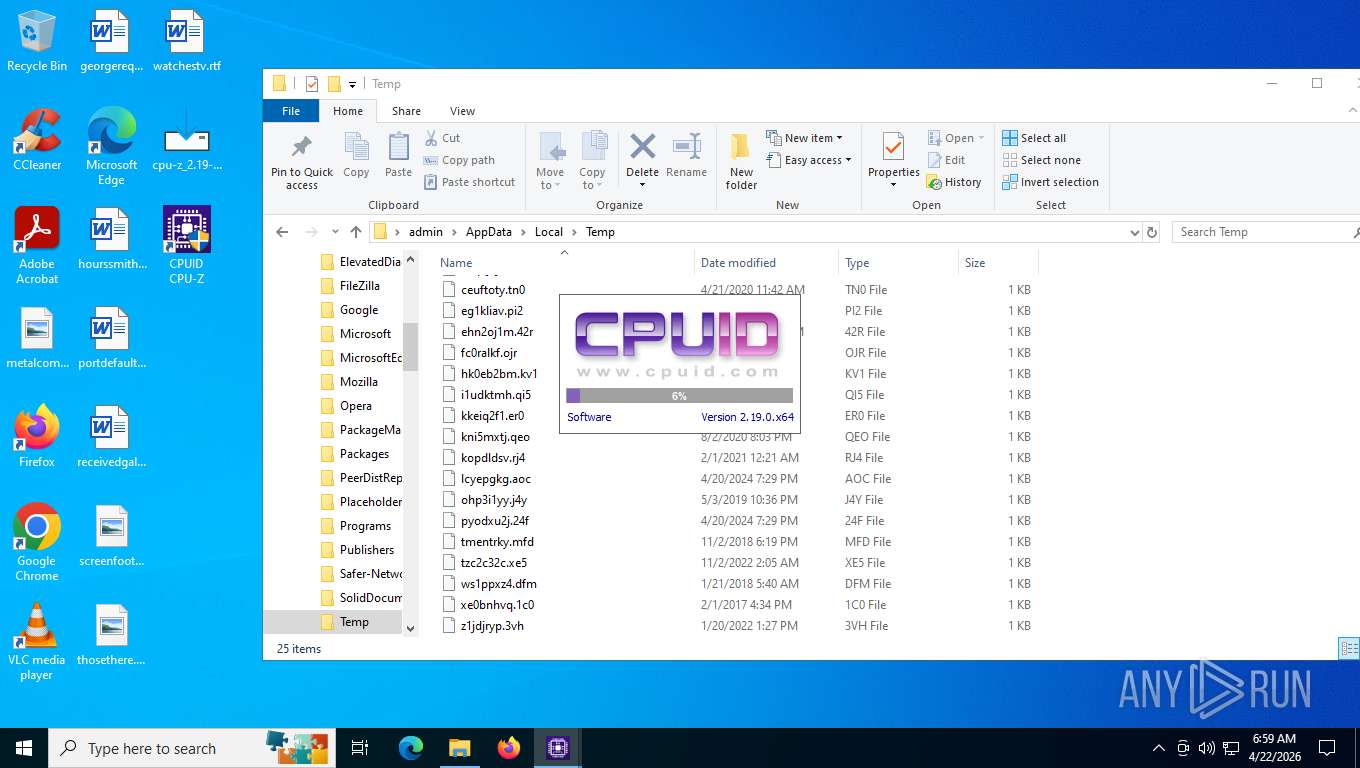Screen dimensions: 1360x768
Task: Select Google Chrome desktop icon
Action: tap(37, 542)
